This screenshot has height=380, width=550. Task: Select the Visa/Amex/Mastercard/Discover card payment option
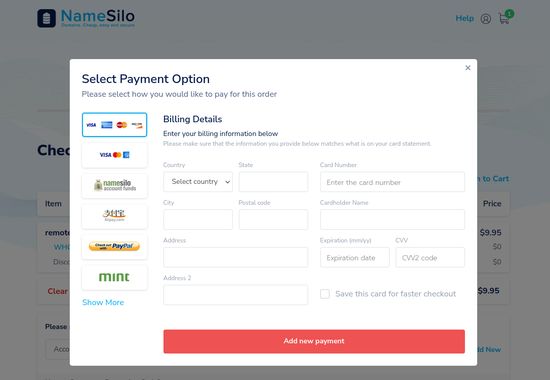coord(114,125)
